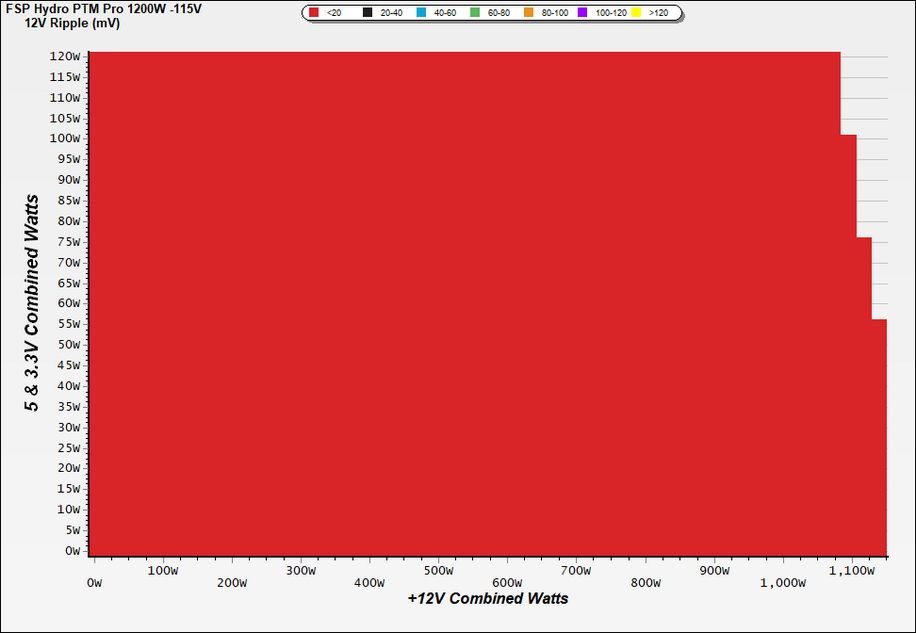916x633 pixels.
Task: Click the '80W' y-axis label
Action: [68, 221]
